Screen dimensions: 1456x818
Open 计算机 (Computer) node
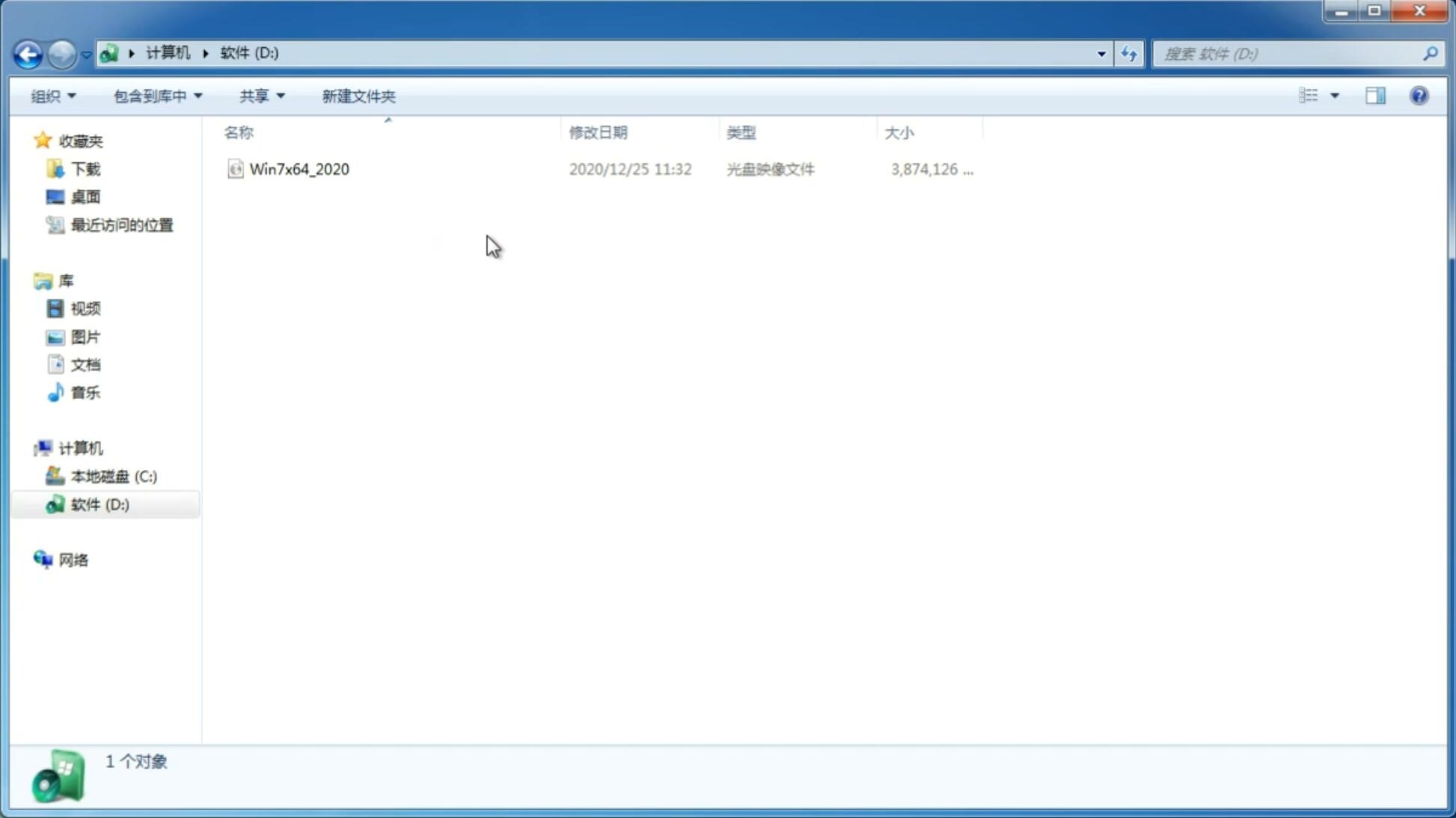point(80,447)
